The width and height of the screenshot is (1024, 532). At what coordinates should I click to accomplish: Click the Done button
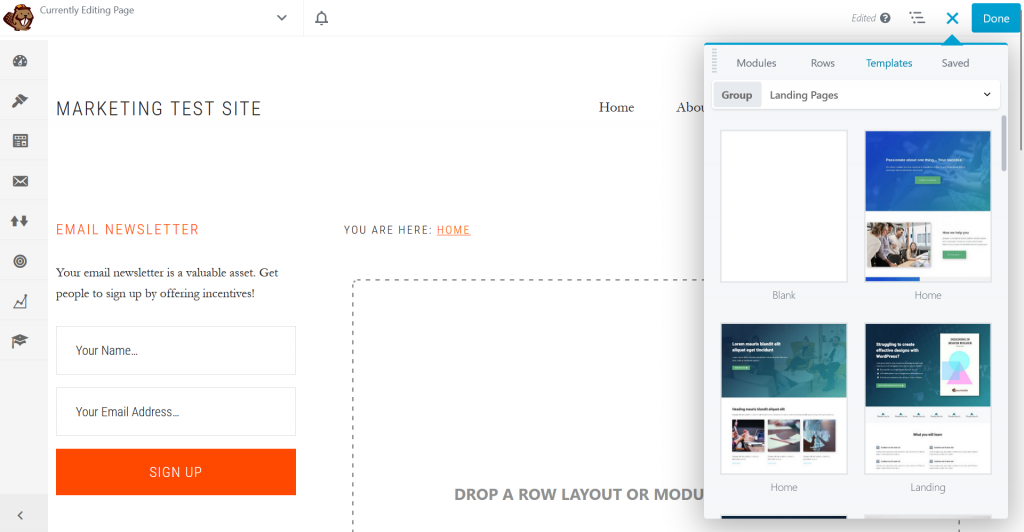996,18
